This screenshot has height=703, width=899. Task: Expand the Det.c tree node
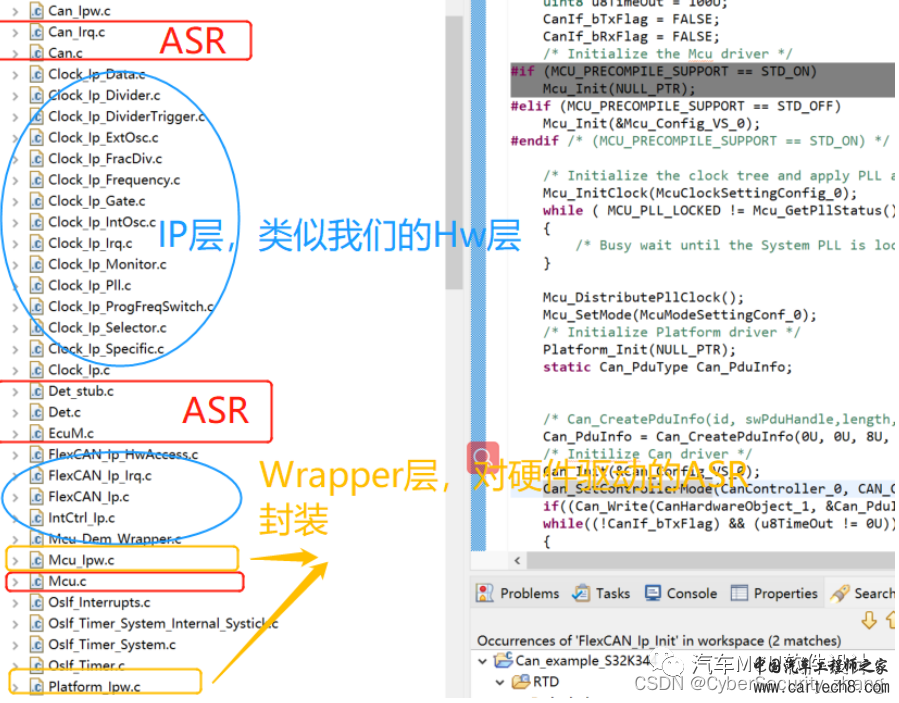(15, 413)
